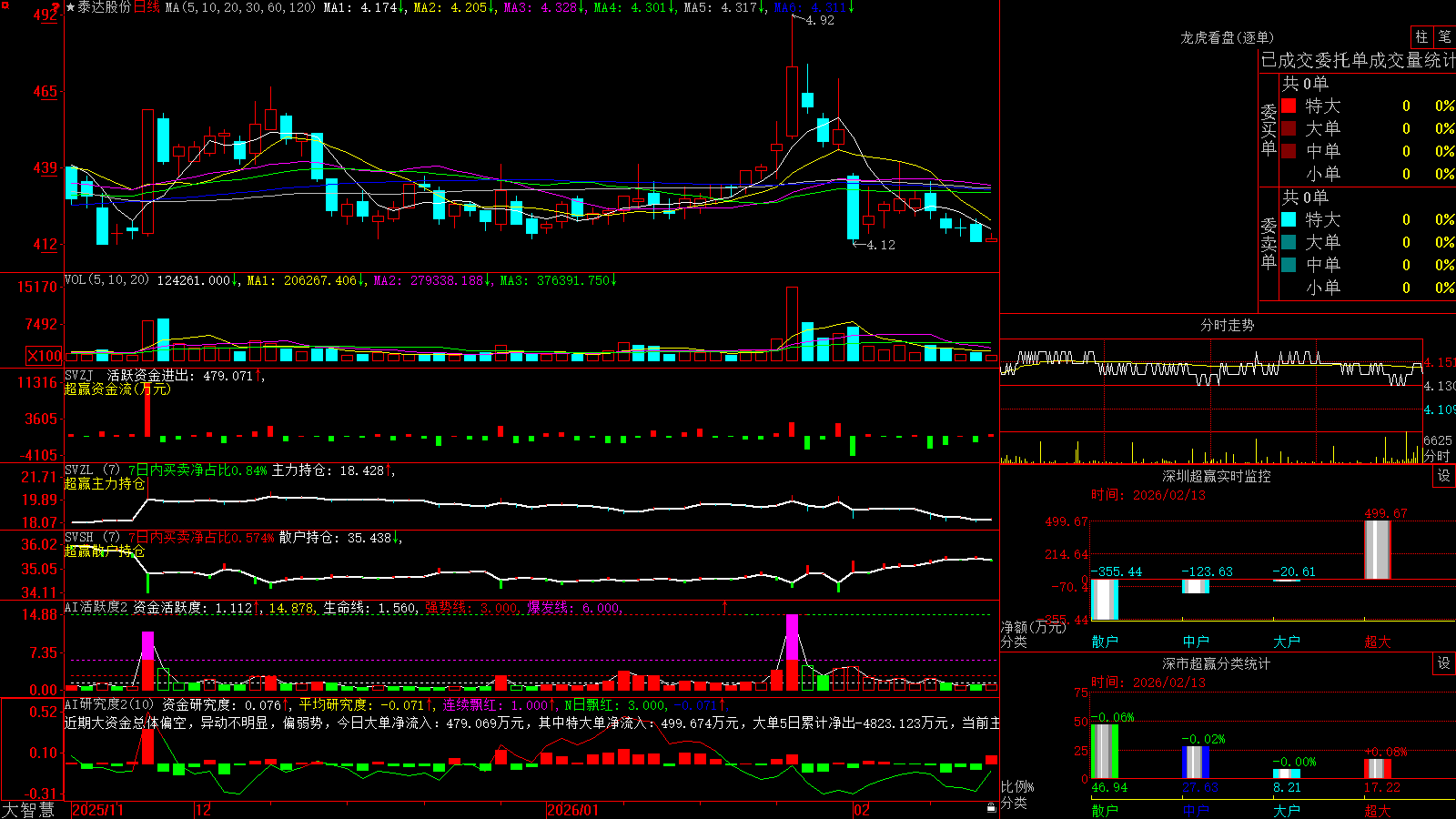Click the 超大 bar showing 499.67
The width and height of the screenshot is (1456, 819).
[x=1378, y=550]
